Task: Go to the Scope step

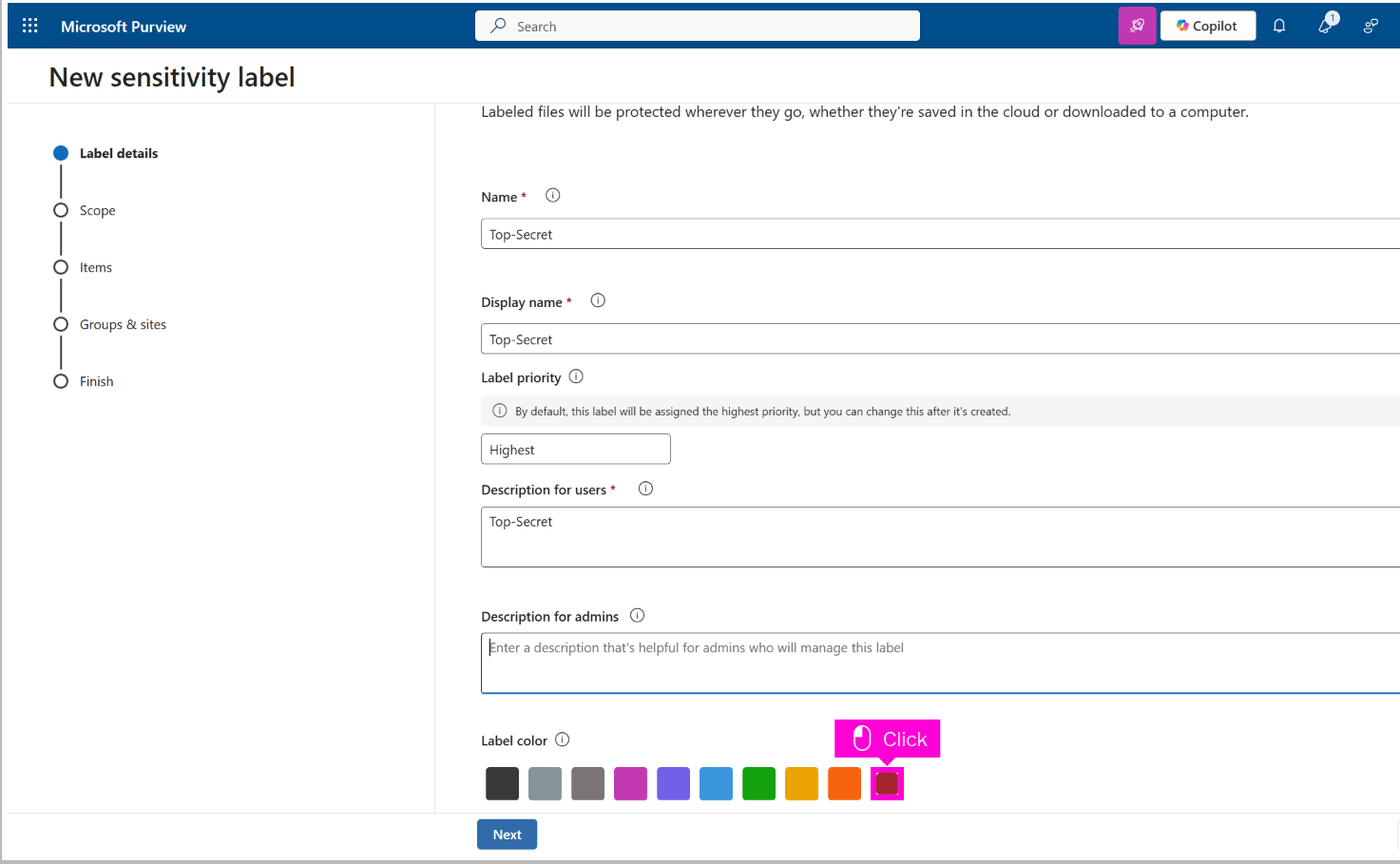Action: [97, 210]
